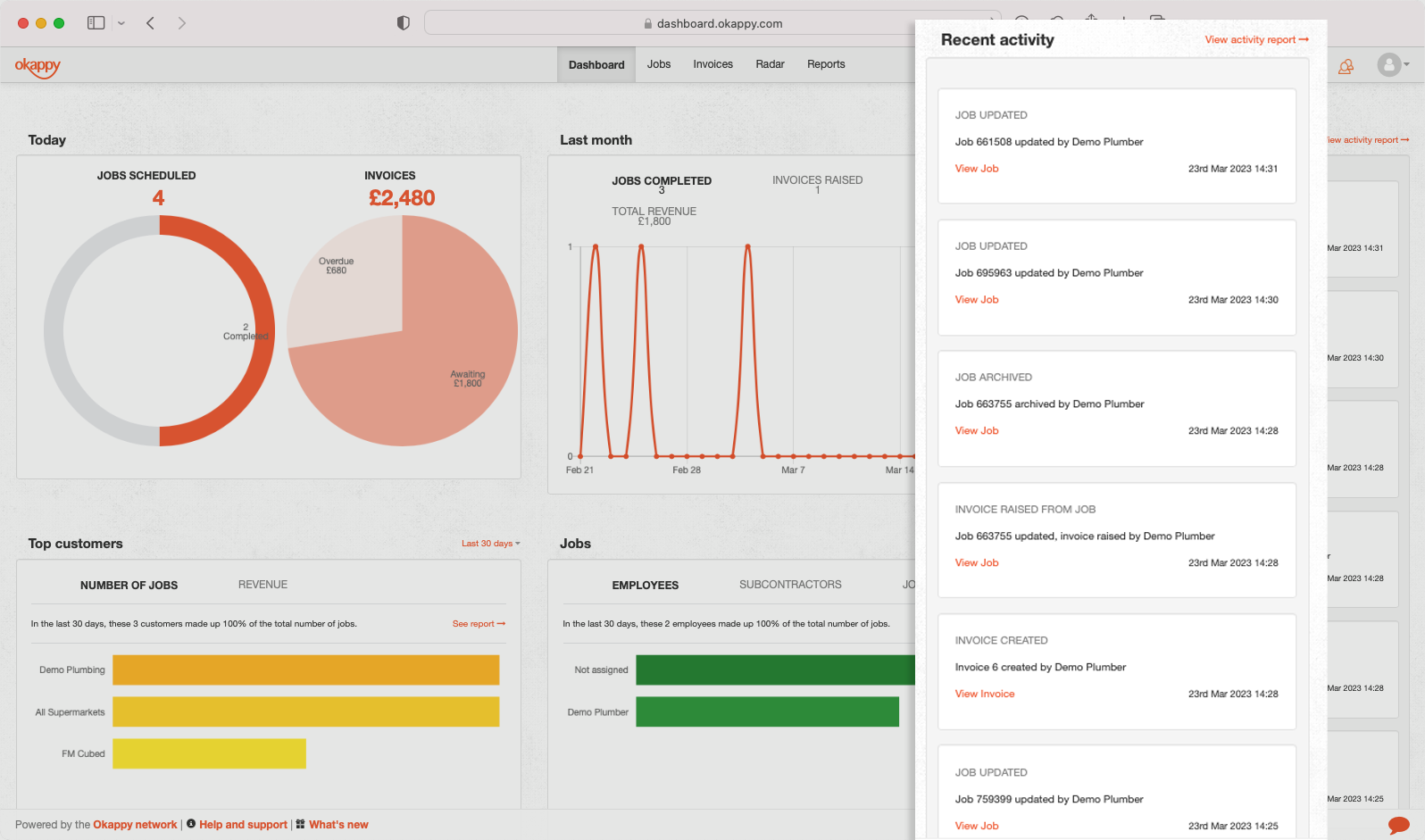Click the jobs scheduled count 4

[158, 198]
